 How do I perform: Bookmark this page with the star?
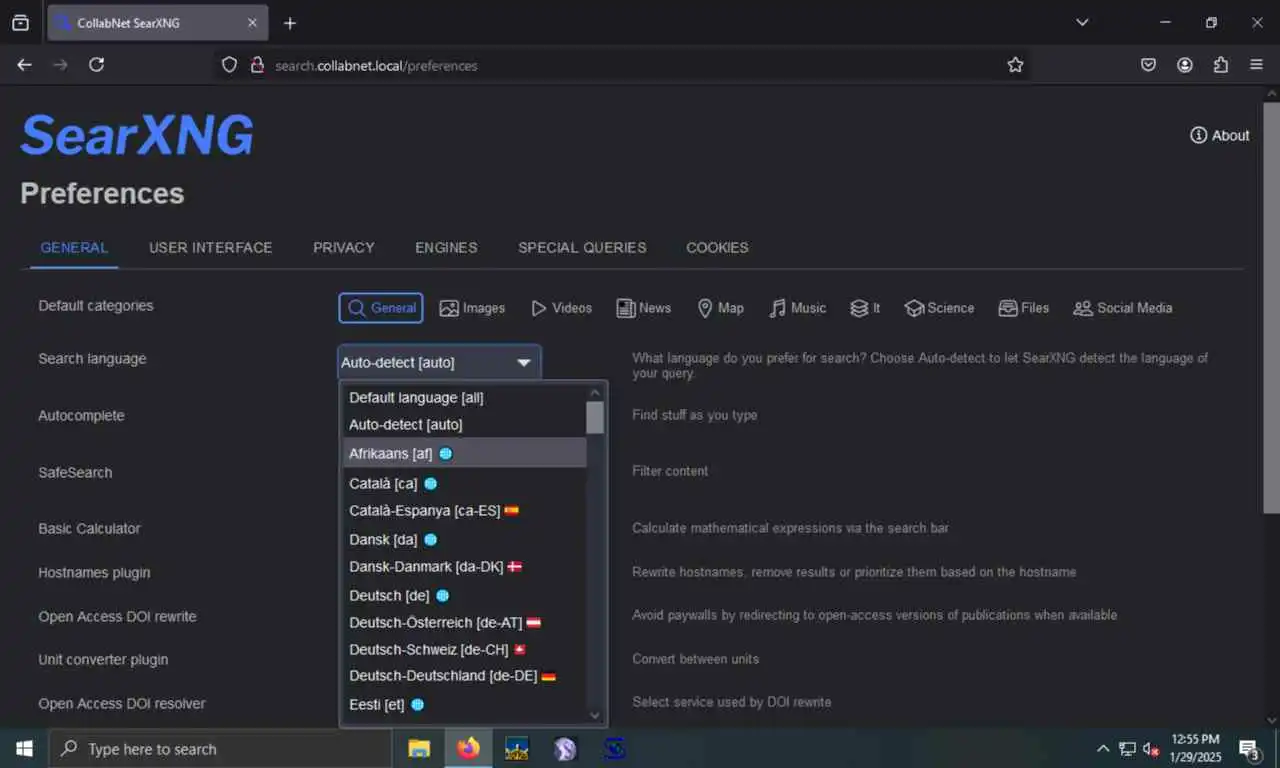tap(1015, 65)
